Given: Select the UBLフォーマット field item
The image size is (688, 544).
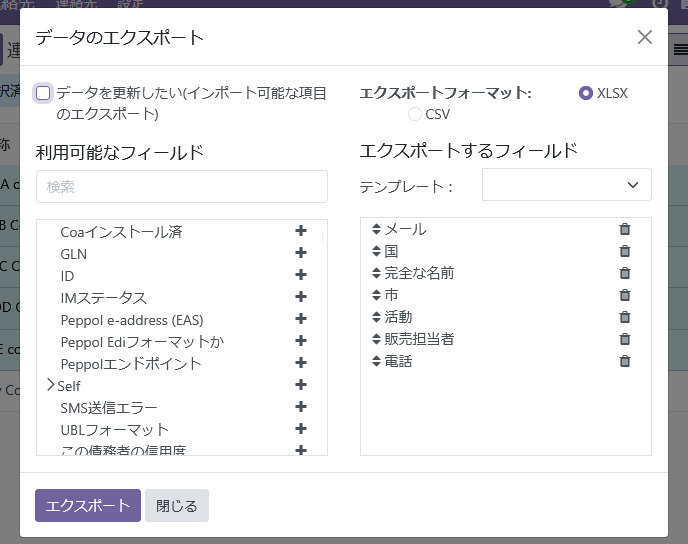Looking at the screenshot, I should click(x=115, y=430).
